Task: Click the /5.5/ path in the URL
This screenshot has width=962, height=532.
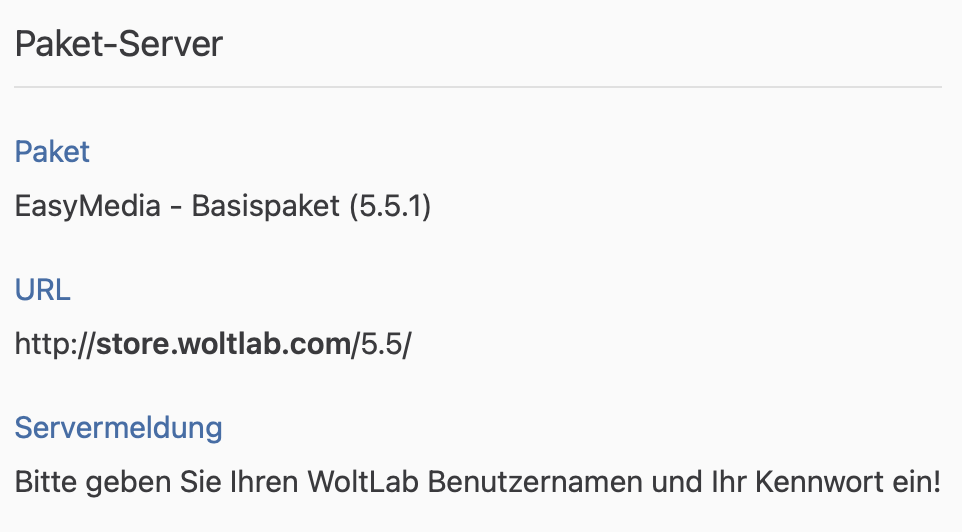Action: pos(381,345)
